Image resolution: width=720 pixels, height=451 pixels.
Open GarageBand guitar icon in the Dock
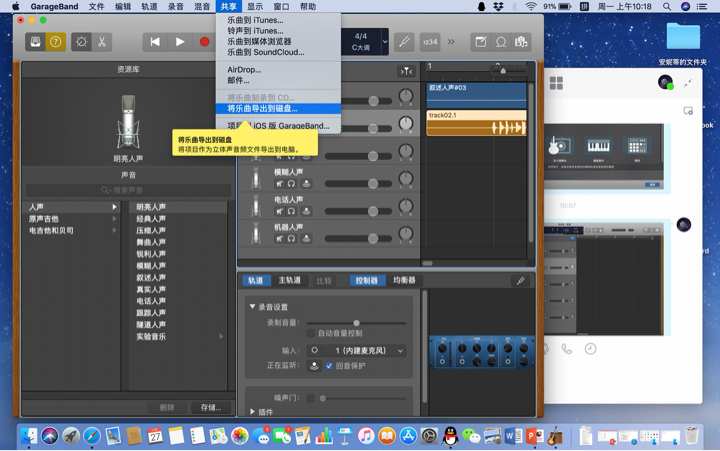tap(555, 435)
